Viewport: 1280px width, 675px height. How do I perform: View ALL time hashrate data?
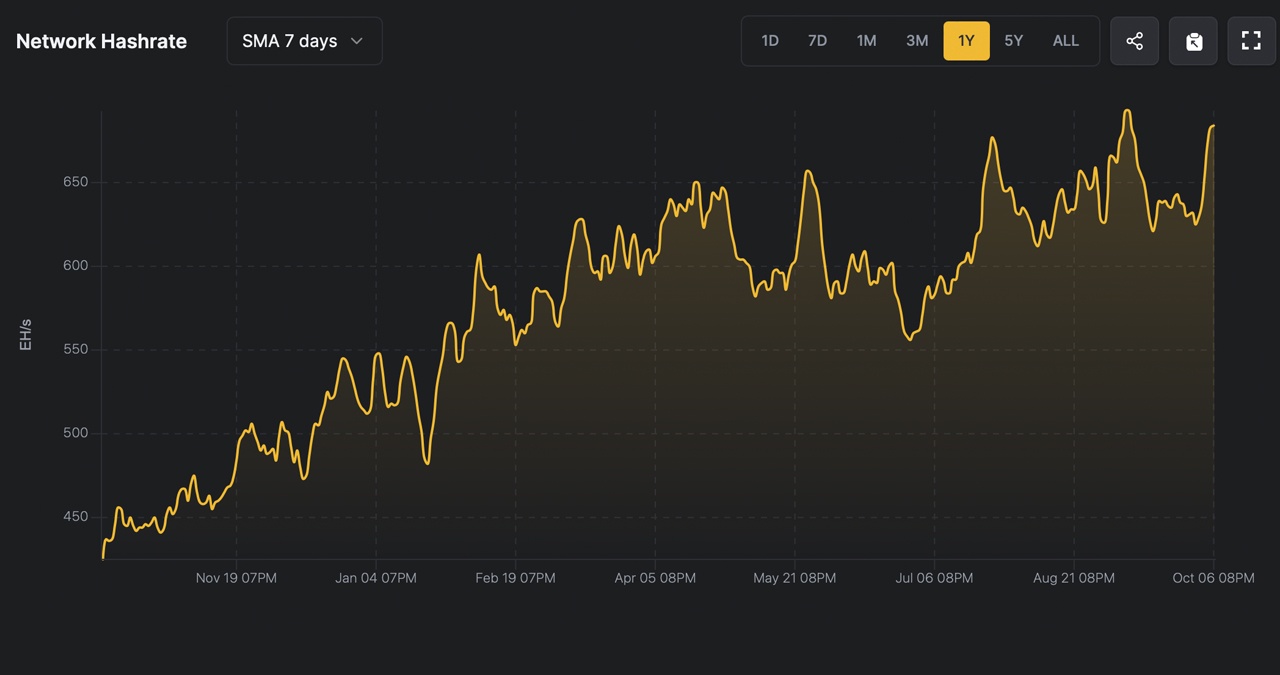coord(1065,41)
